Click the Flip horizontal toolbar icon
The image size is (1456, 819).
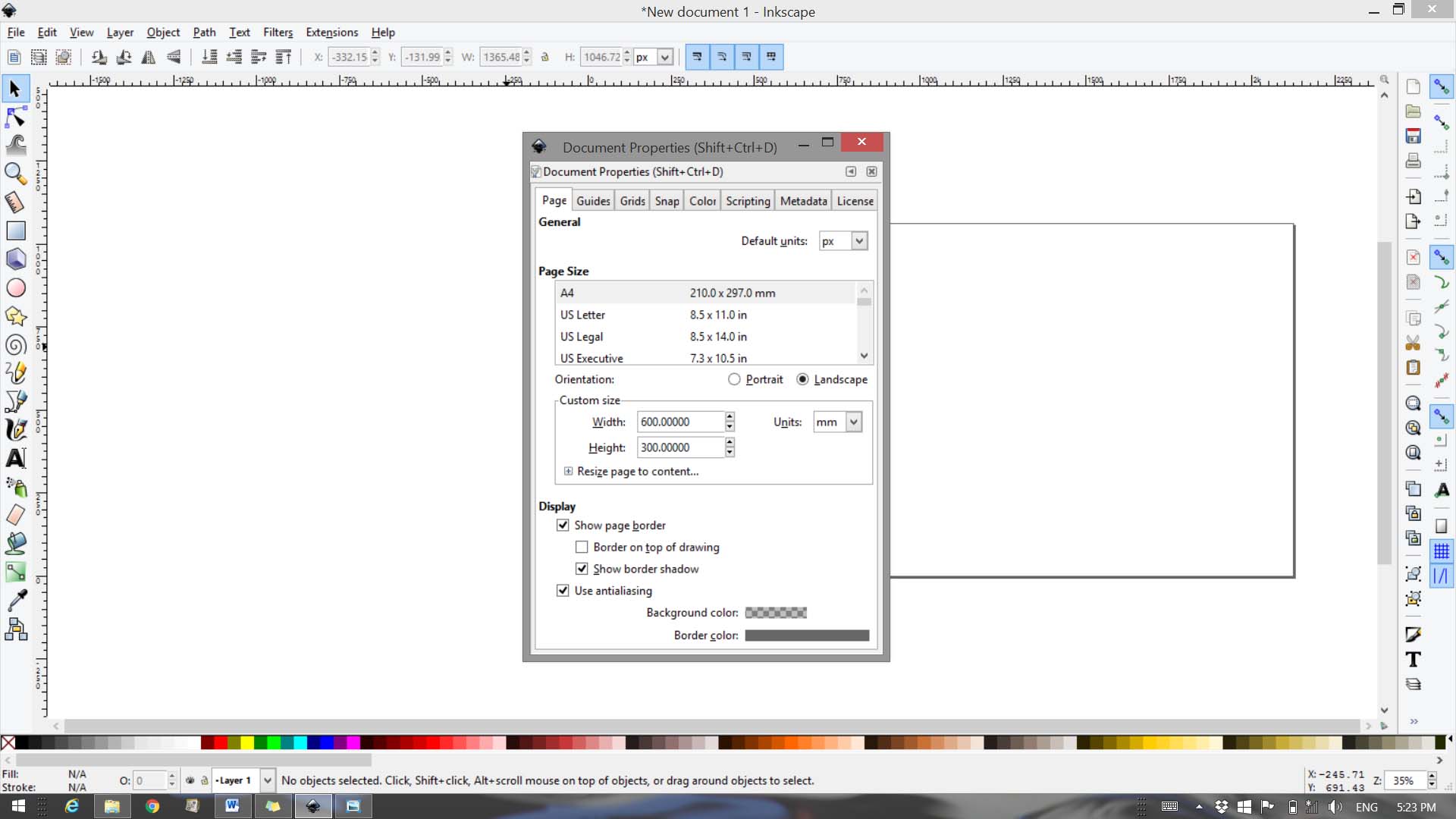click(x=149, y=57)
